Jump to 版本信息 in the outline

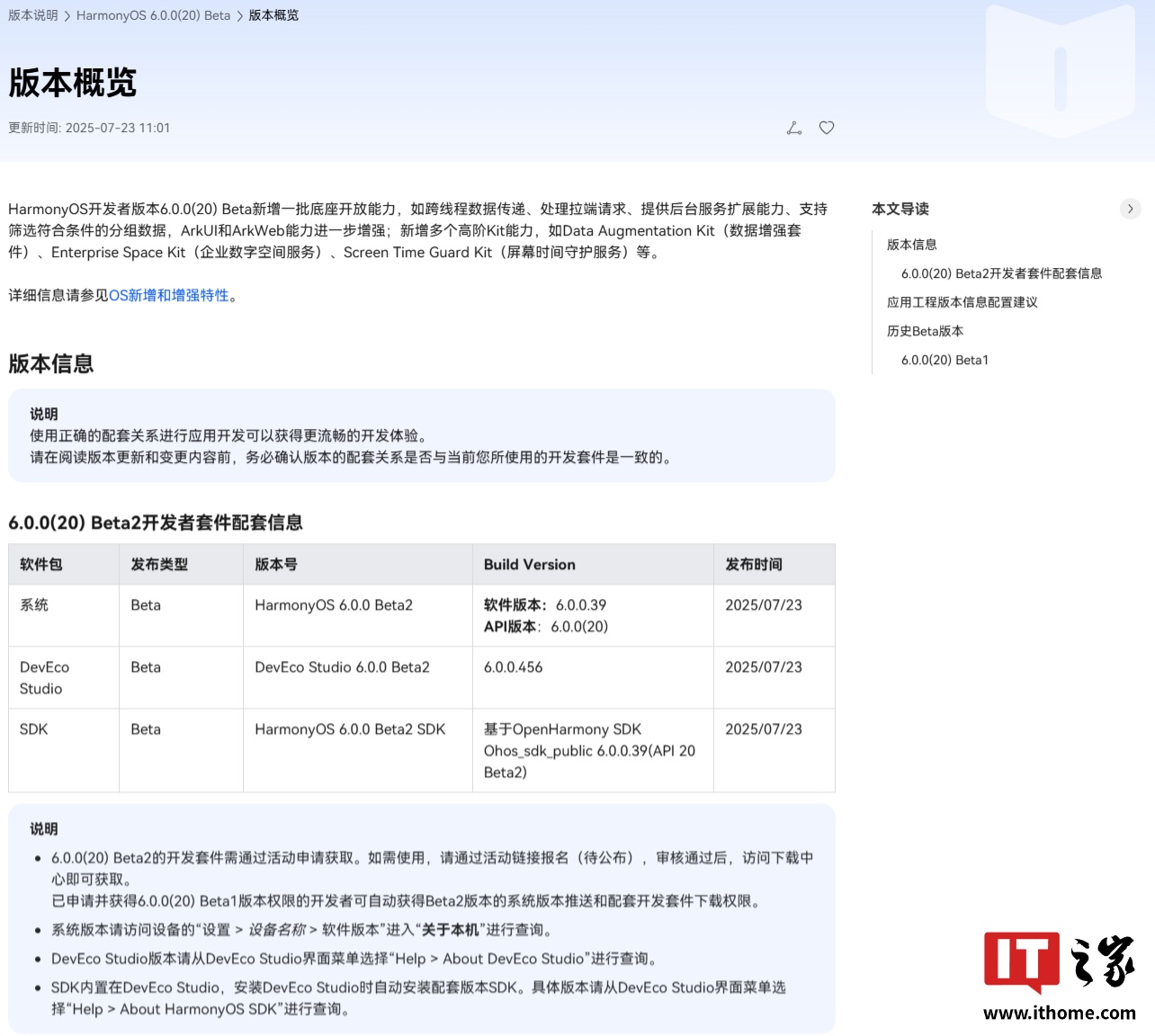coord(911,245)
